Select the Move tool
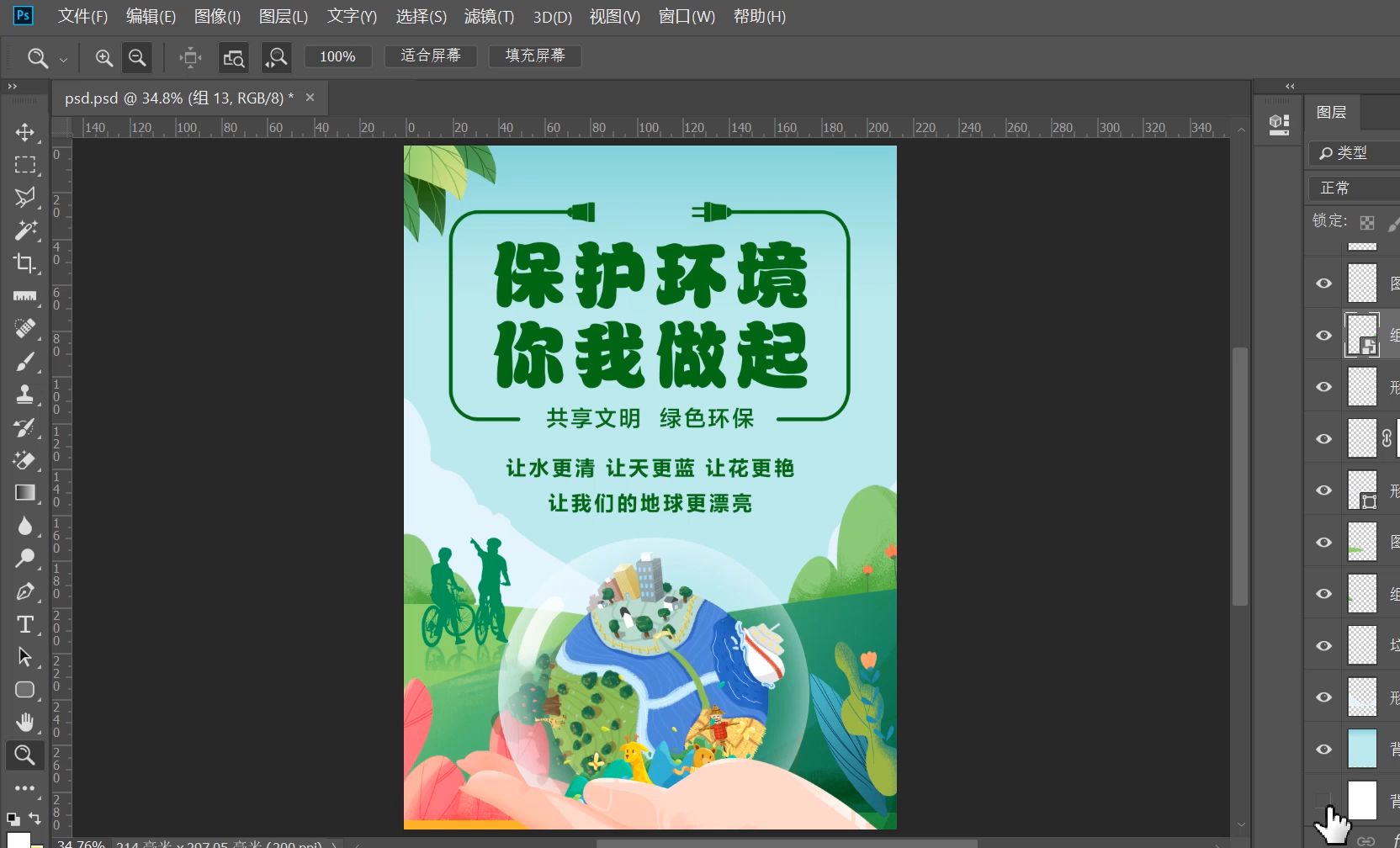1400x848 pixels. 25,132
